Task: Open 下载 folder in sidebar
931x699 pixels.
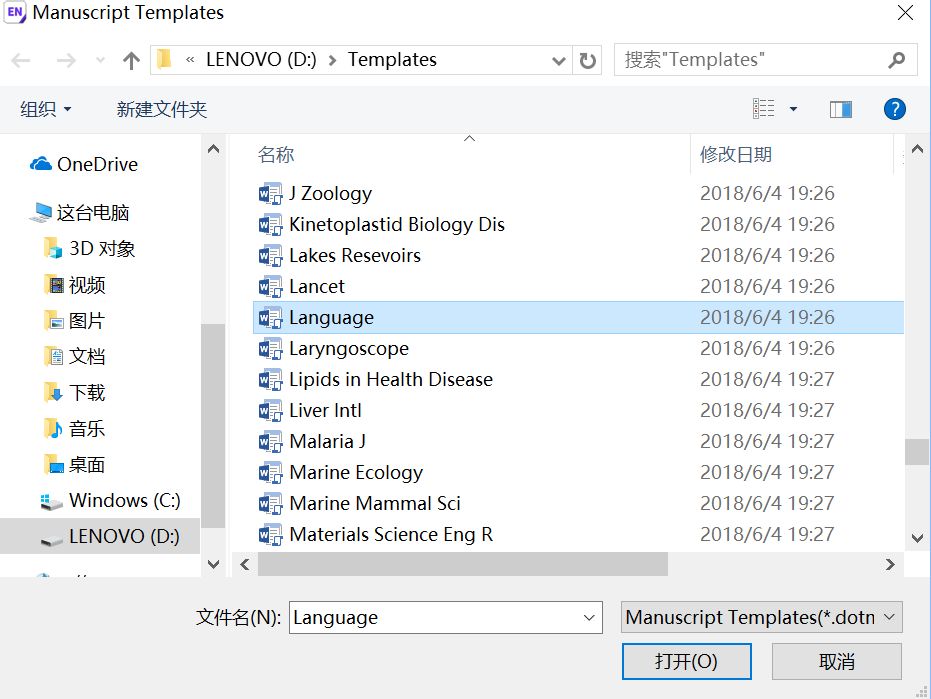Action: pos(75,393)
